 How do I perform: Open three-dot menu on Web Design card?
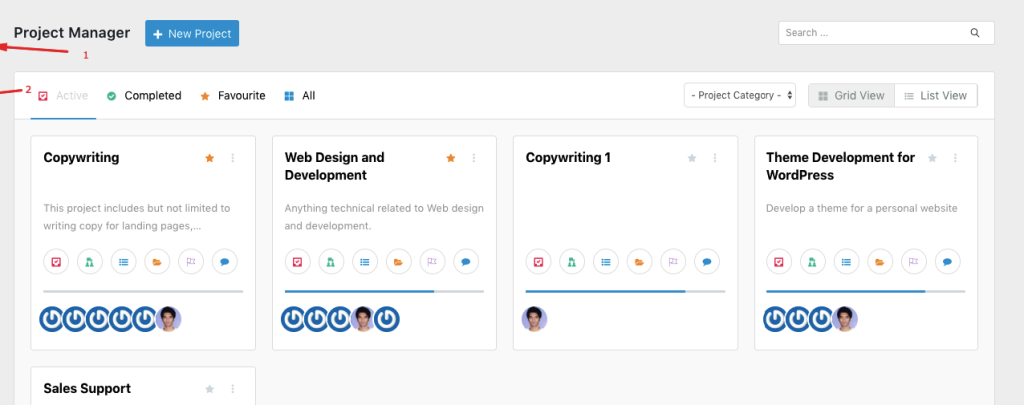point(474,158)
